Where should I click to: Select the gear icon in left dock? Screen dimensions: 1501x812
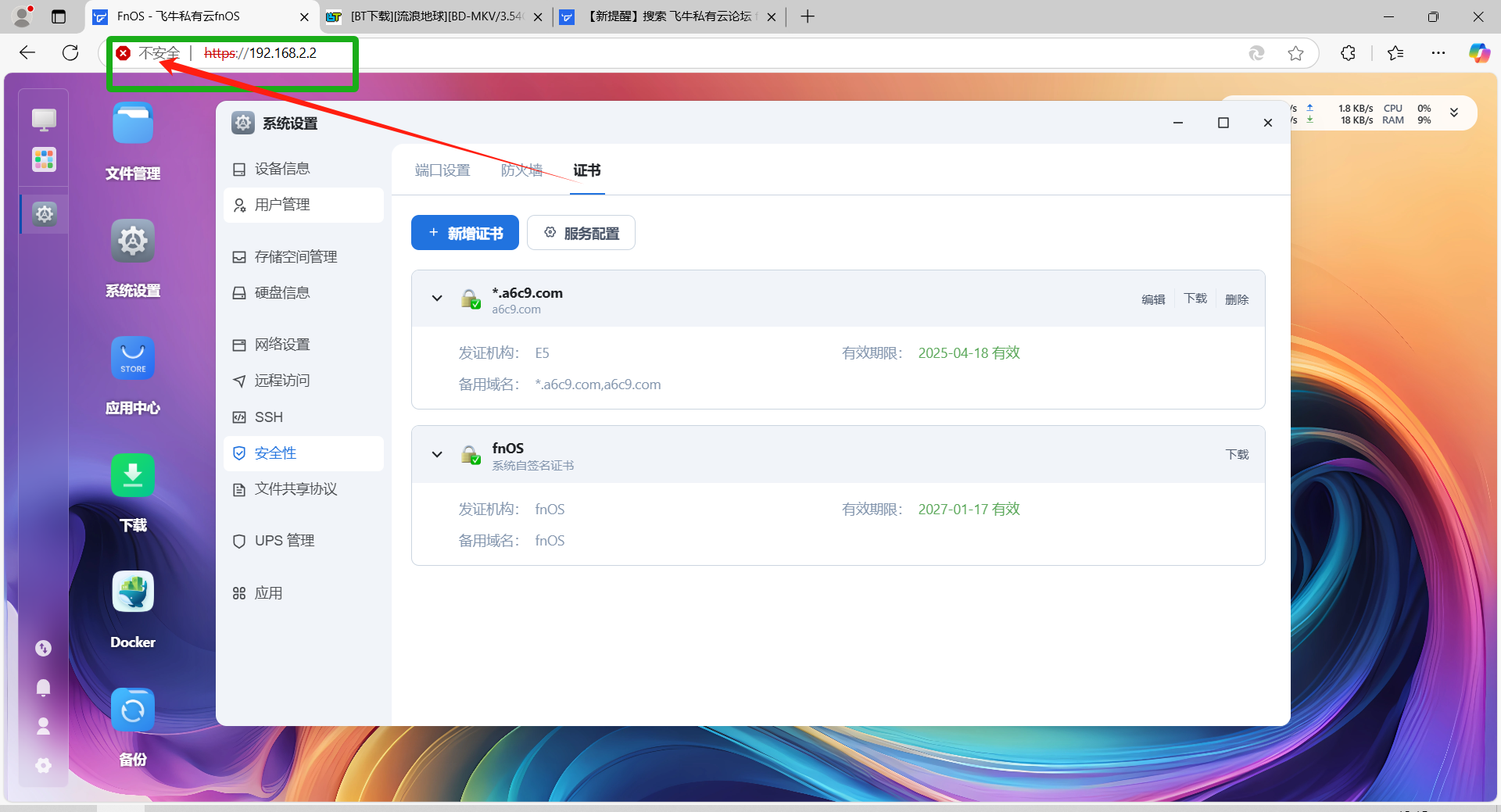[45, 213]
